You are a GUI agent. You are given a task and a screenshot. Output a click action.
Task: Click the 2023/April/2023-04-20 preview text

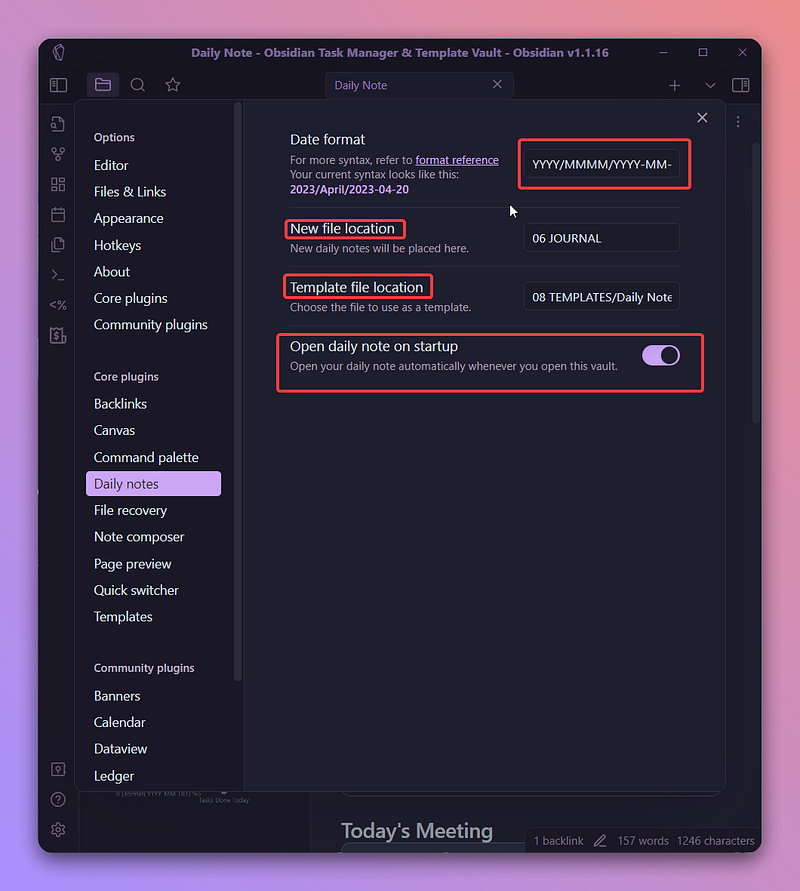point(349,190)
